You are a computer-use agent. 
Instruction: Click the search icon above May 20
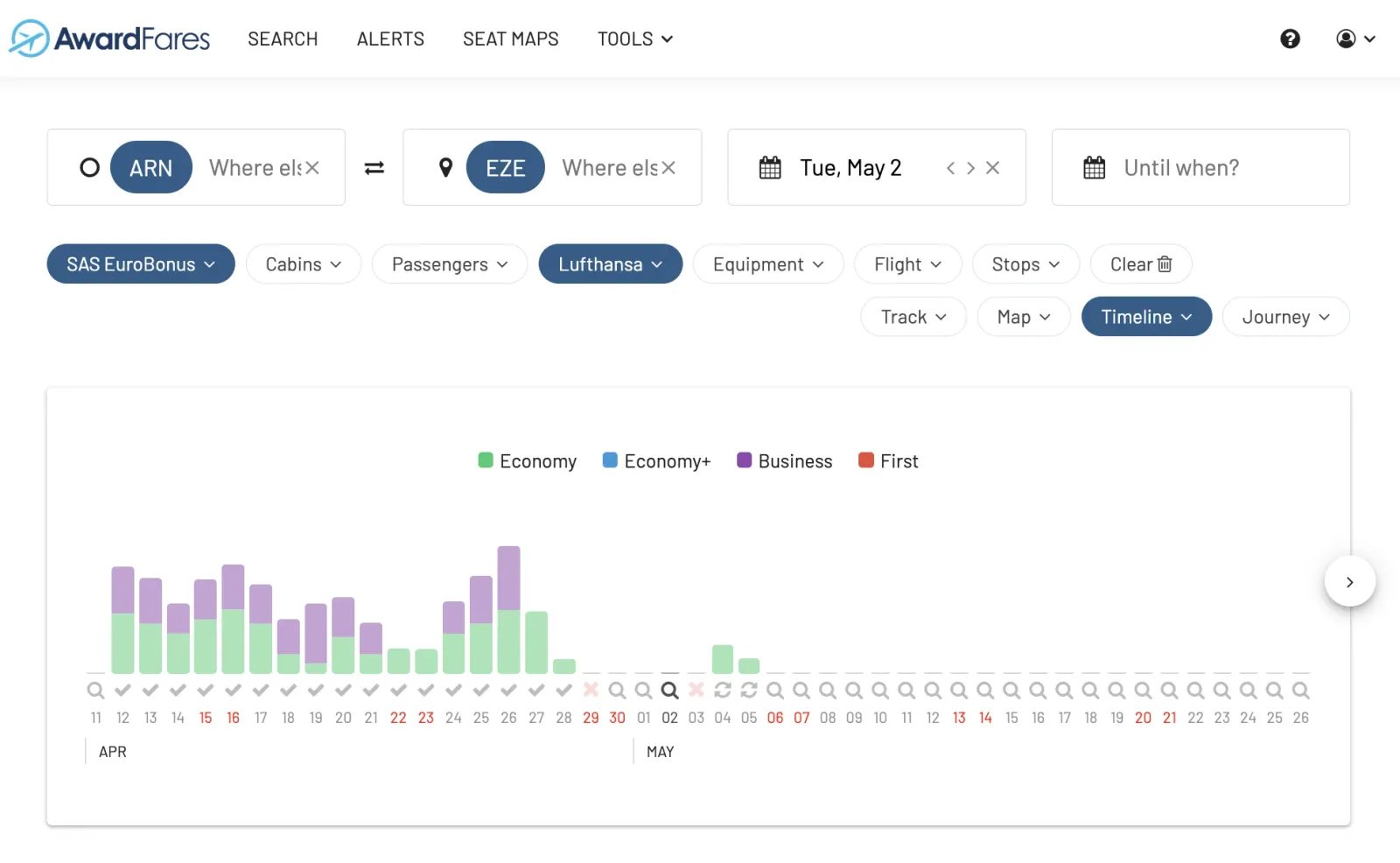(x=1143, y=690)
